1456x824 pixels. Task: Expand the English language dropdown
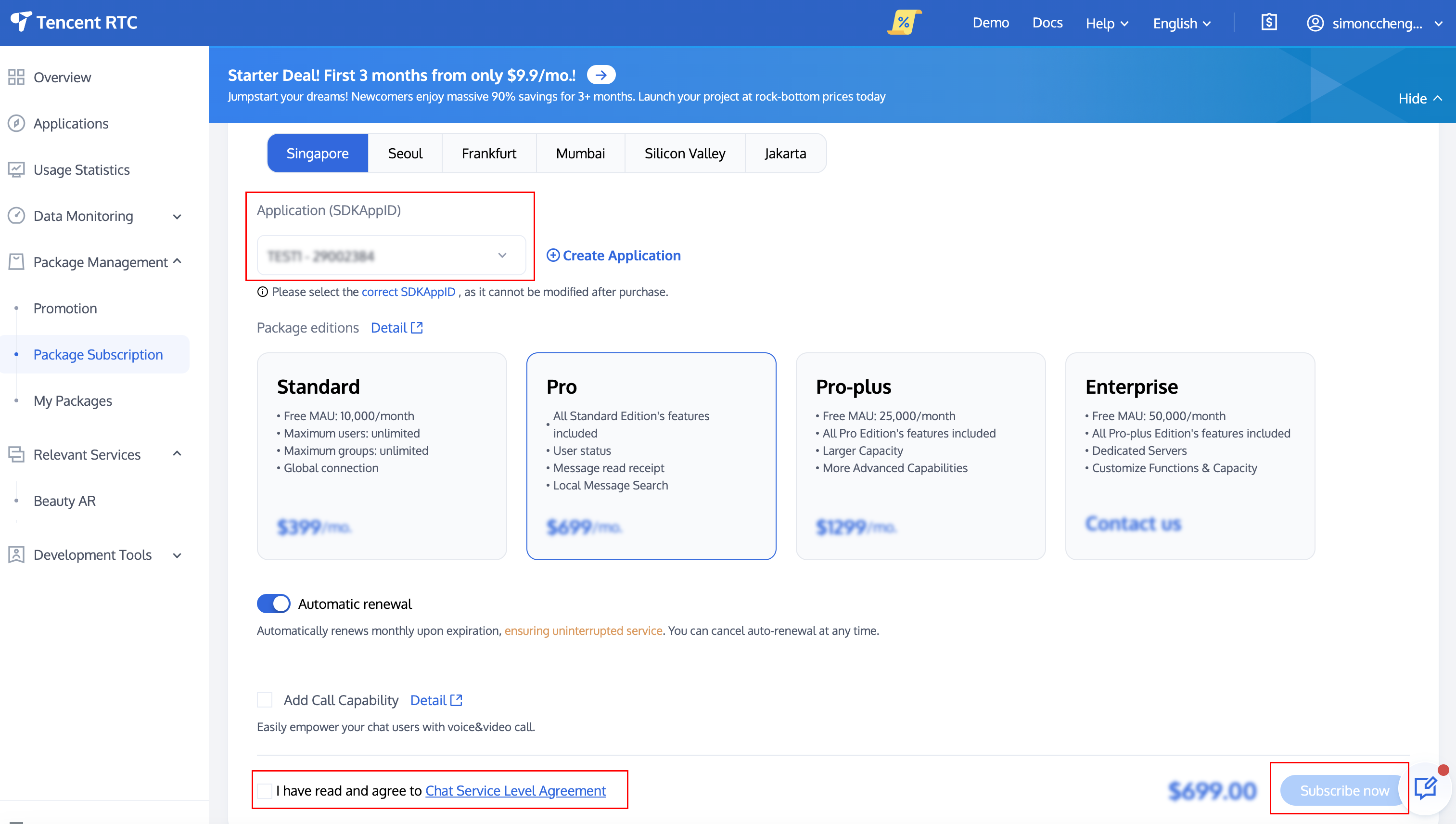(1181, 23)
